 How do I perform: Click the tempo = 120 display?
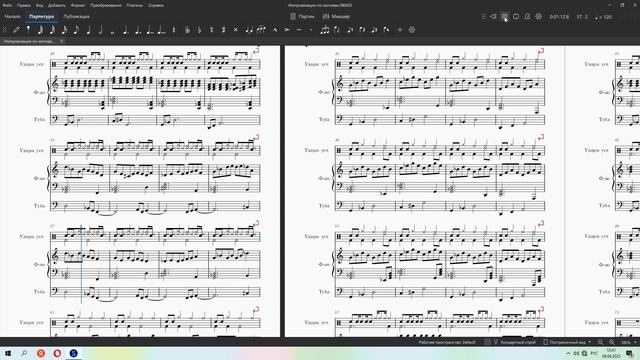pos(603,17)
